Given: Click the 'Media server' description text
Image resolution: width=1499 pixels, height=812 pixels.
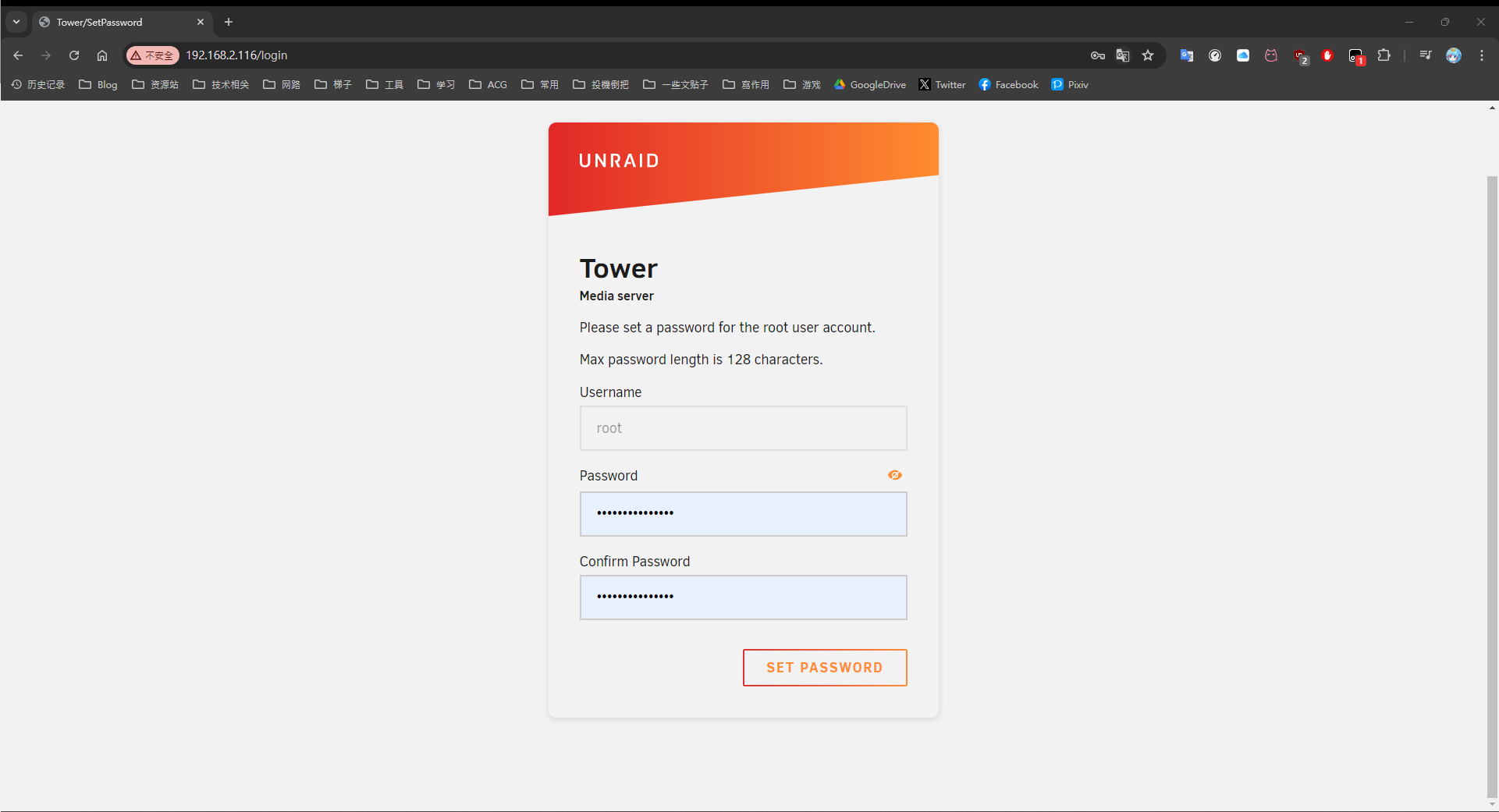Looking at the screenshot, I should [616, 296].
